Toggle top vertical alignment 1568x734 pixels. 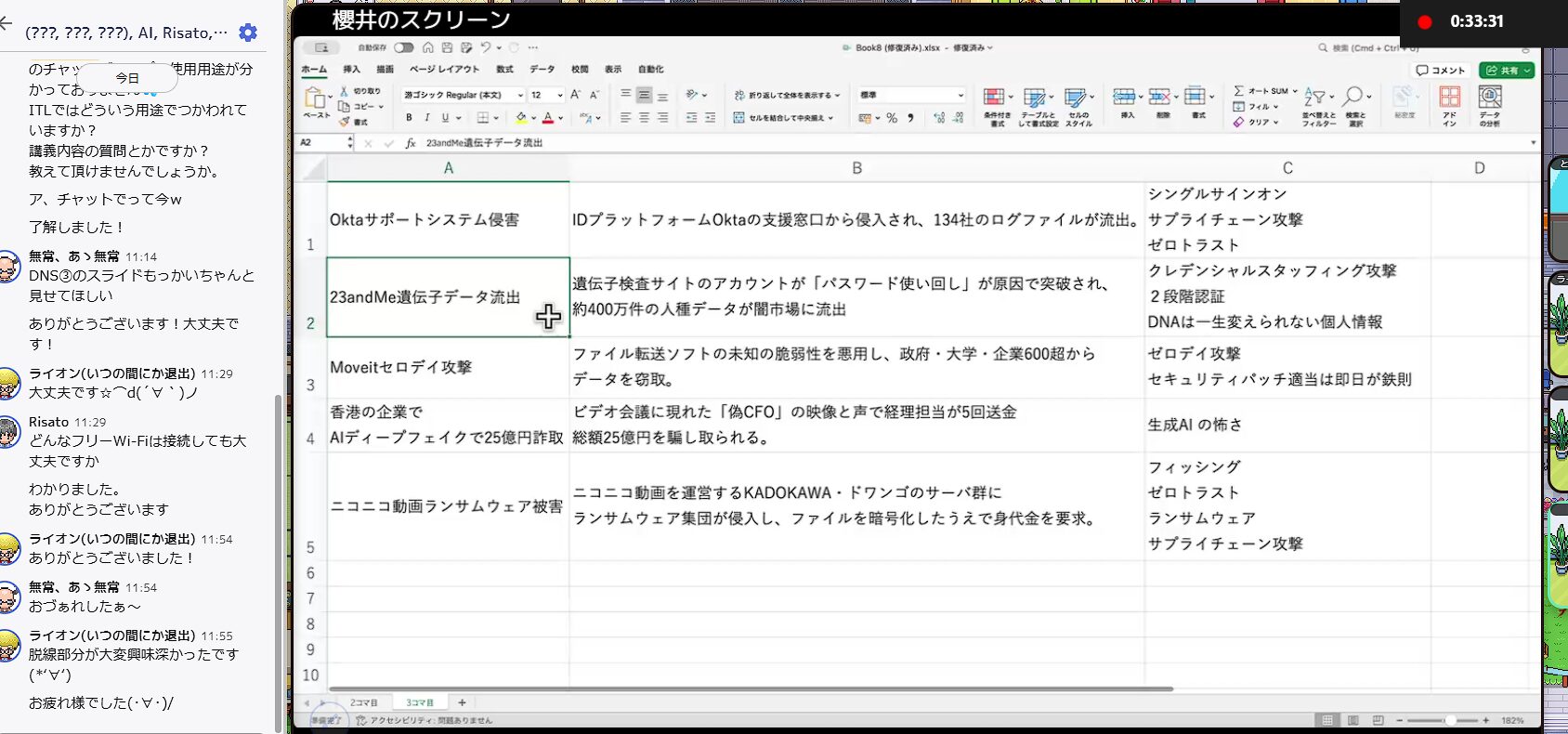pos(625,95)
